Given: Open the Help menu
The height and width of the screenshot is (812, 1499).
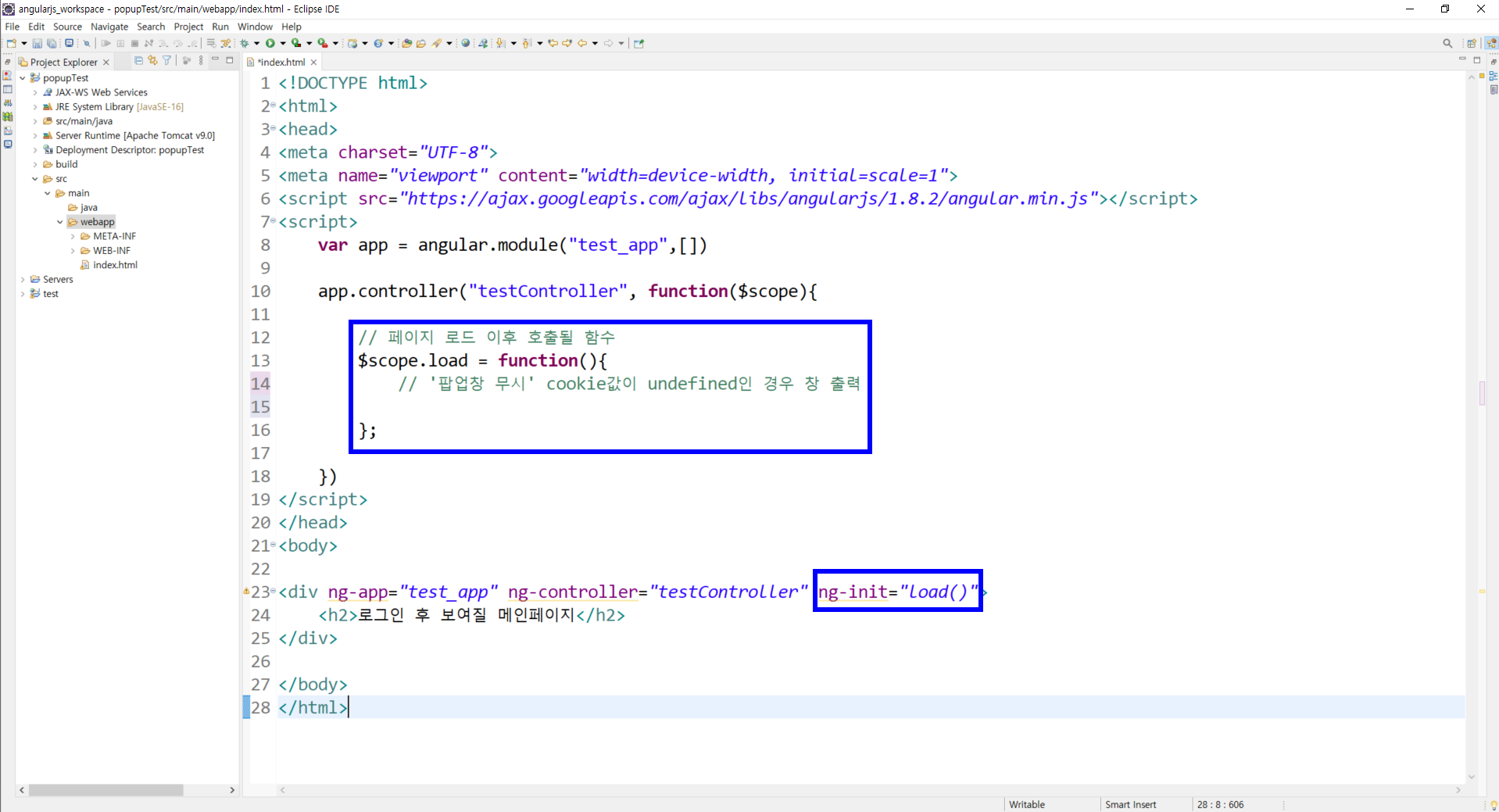Looking at the screenshot, I should coord(292,27).
